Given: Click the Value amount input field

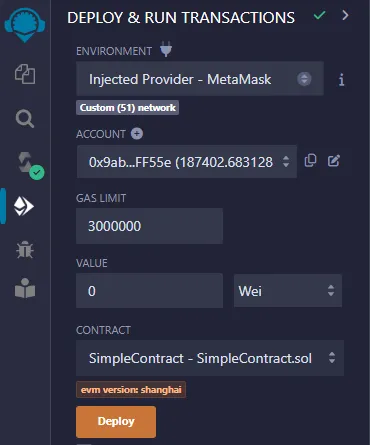Looking at the screenshot, I should pyautogui.click(x=149, y=291).
